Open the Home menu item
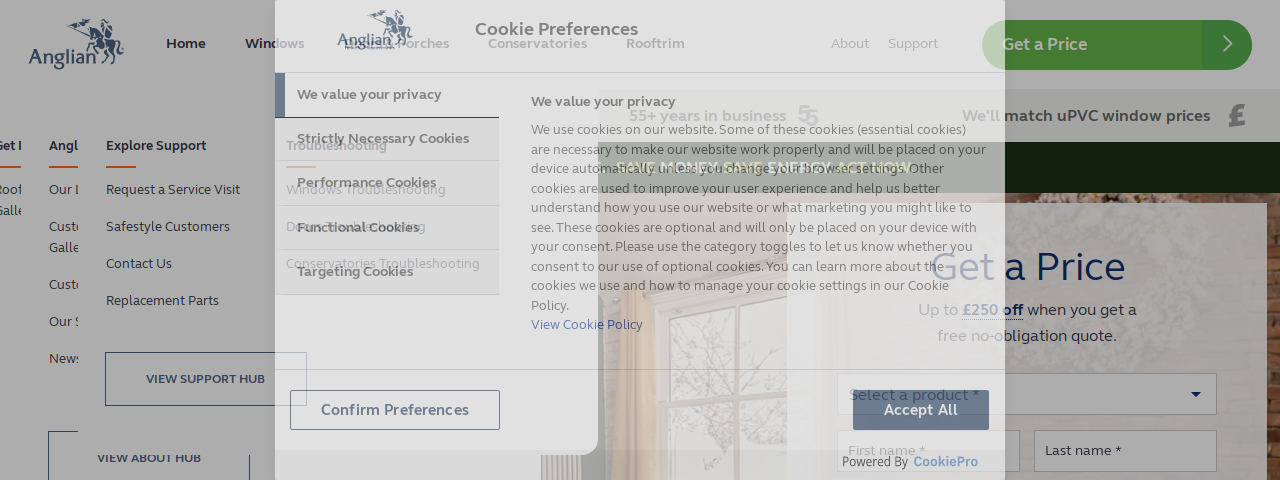The height and width of the screenshot is (480, 1280). [x=186, y=43]
